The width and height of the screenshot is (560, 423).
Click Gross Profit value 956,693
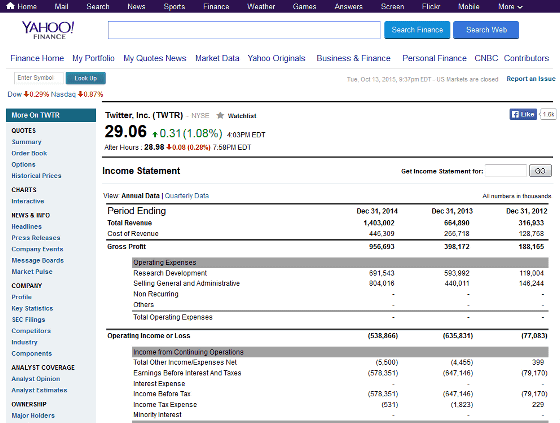click(382, 247)
